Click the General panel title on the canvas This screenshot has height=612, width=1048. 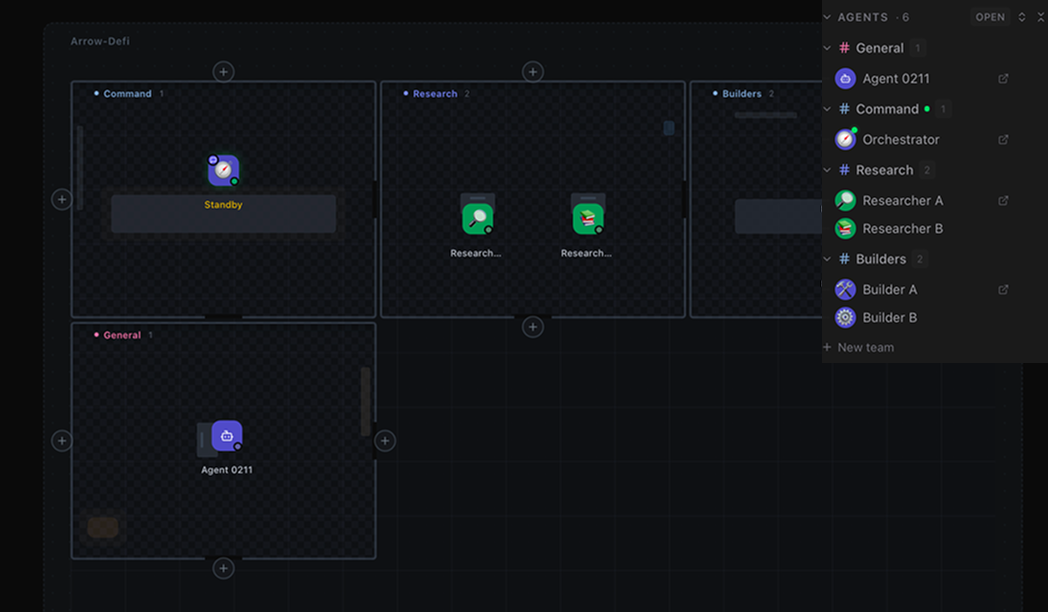tap(122, 335)
